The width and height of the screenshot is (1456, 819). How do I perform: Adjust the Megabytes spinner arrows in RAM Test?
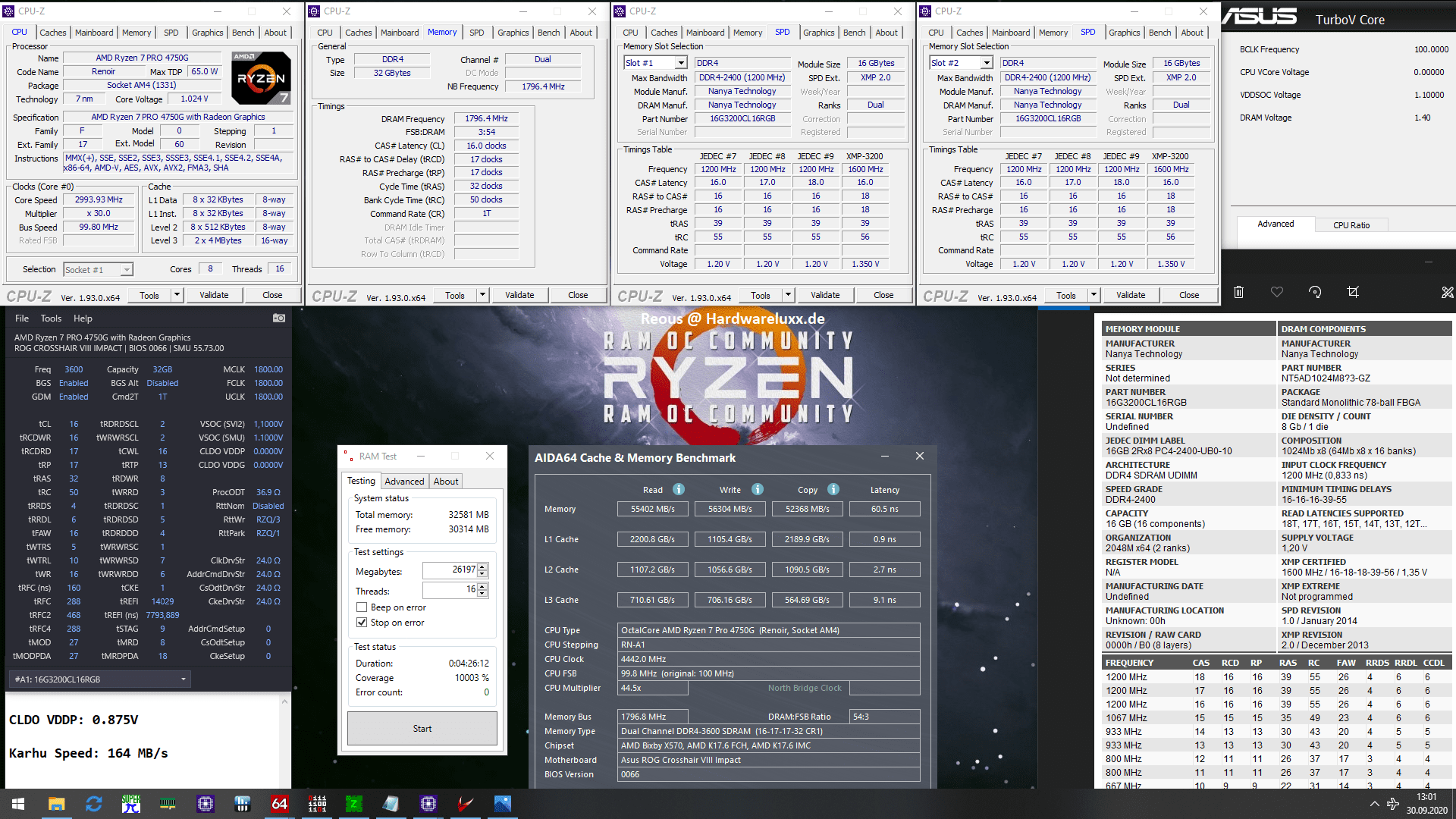(x=482, y=570)
